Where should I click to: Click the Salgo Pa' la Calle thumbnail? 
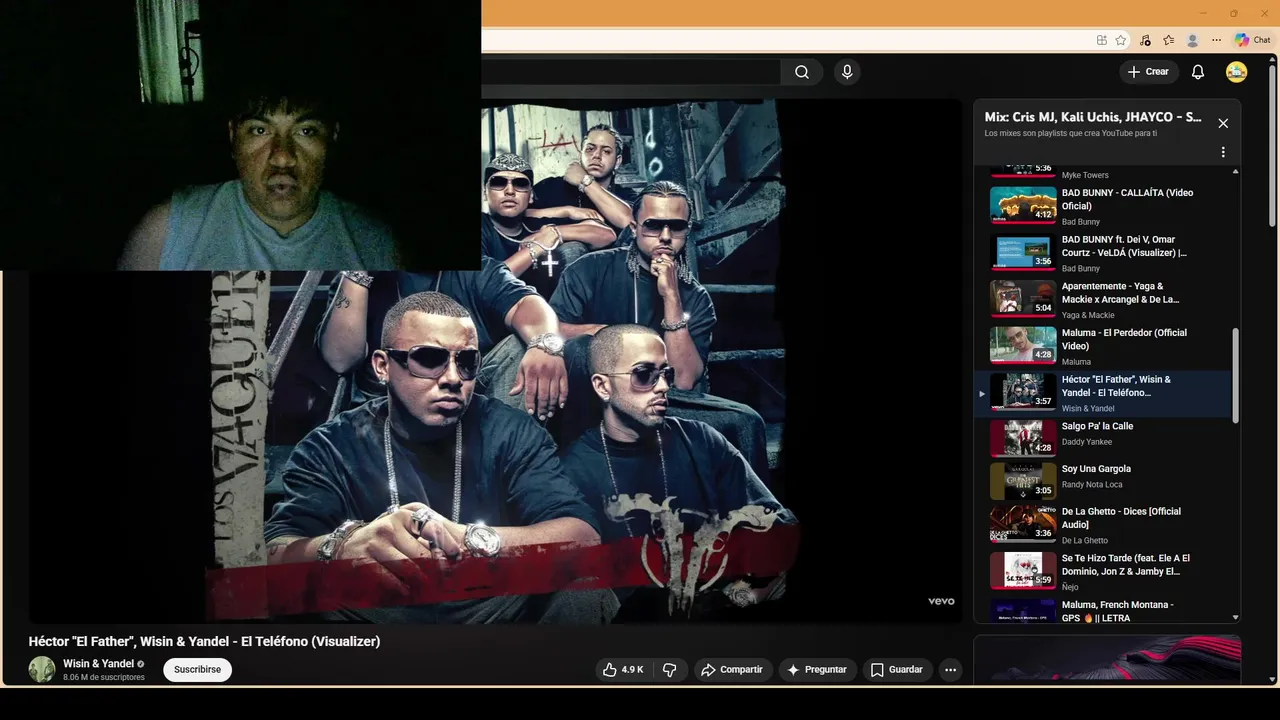pos(1023,438)
